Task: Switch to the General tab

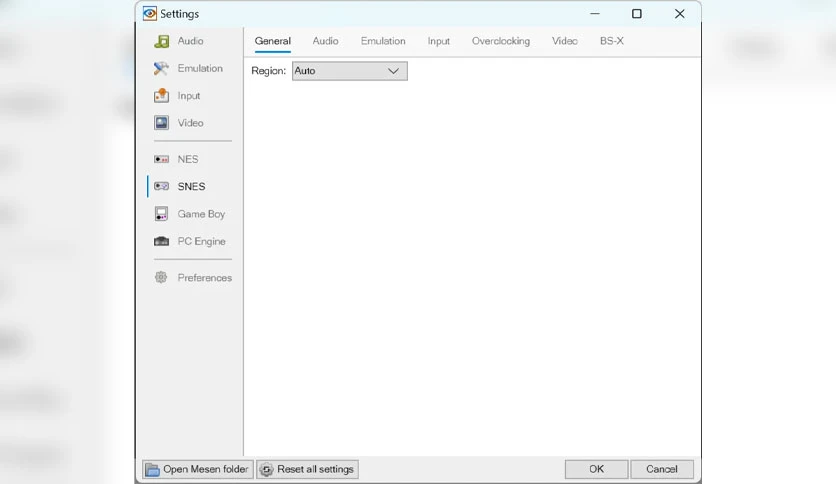Action: (272, 41)
